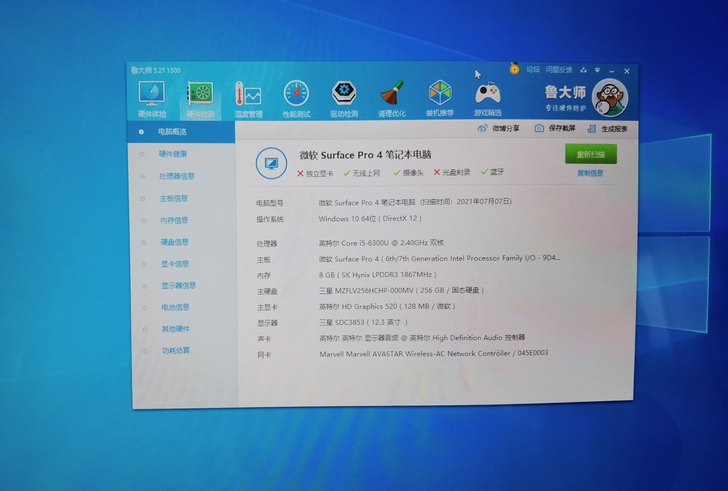Select 内存信息 in the sidebar
This screenshot has height=491, width=728.
click(x=174, y=220)
